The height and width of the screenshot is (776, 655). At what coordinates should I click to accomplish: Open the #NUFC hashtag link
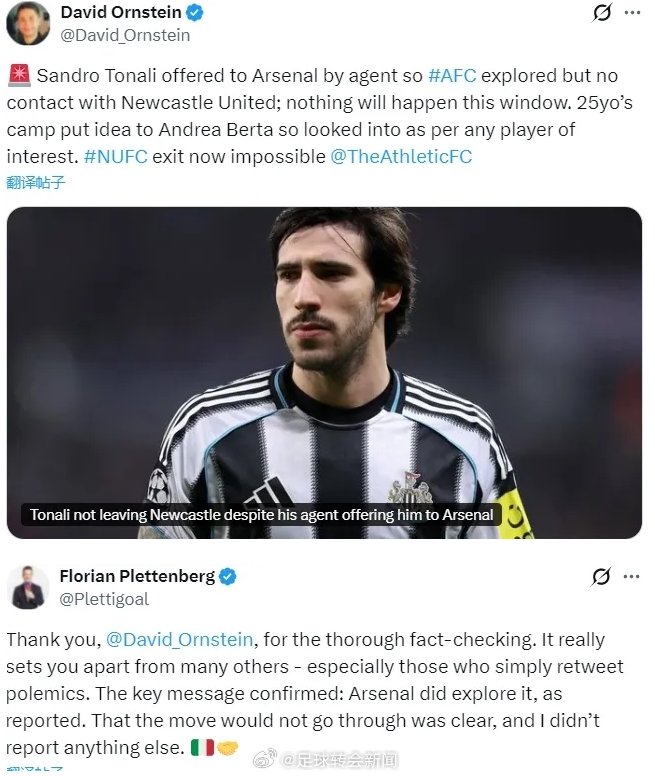coord(116,156)
